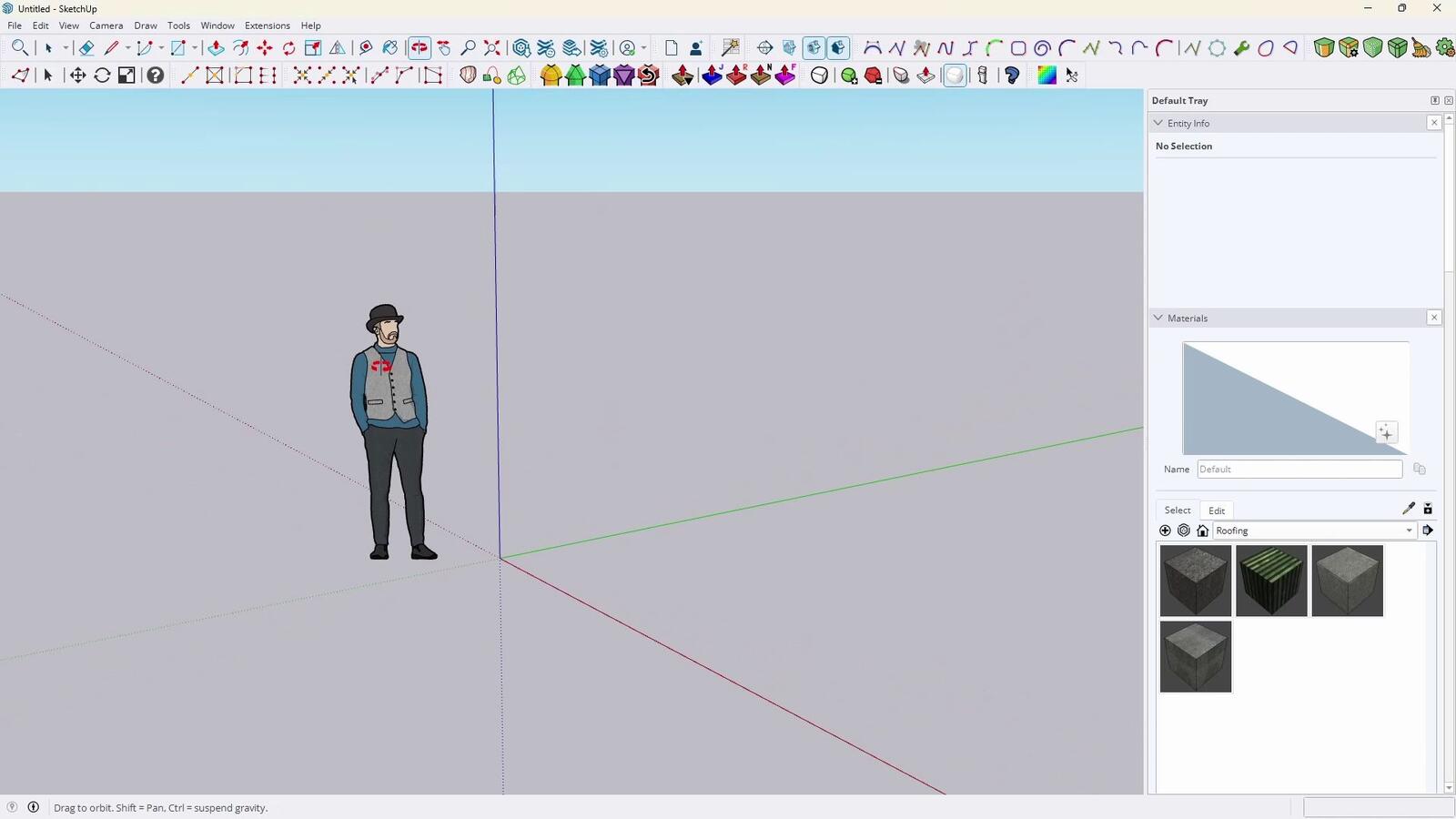Click the material Name input field
The image size is (1456, 819).
[1299, 470]
